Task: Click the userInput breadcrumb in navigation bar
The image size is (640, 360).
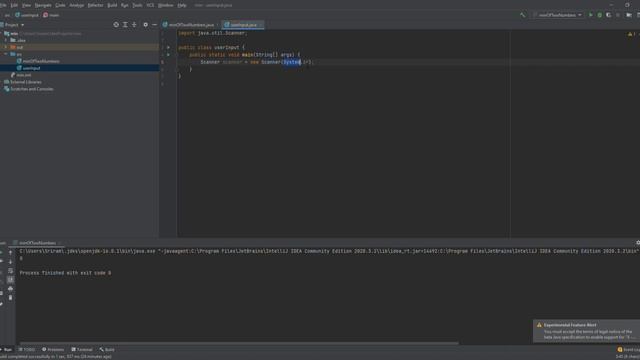Action: click(x=27, y=15)
